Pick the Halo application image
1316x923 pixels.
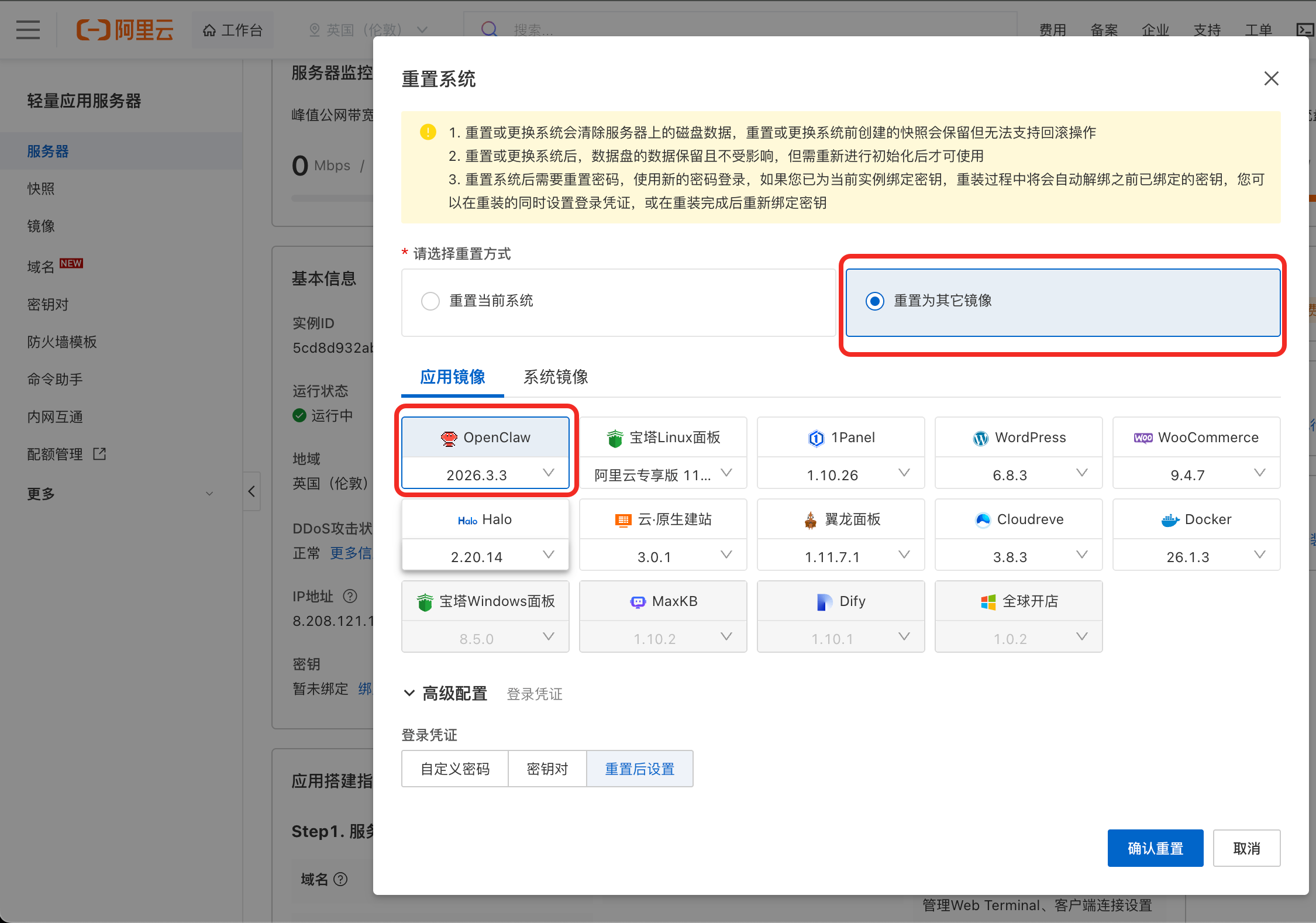tap(485, 519)
